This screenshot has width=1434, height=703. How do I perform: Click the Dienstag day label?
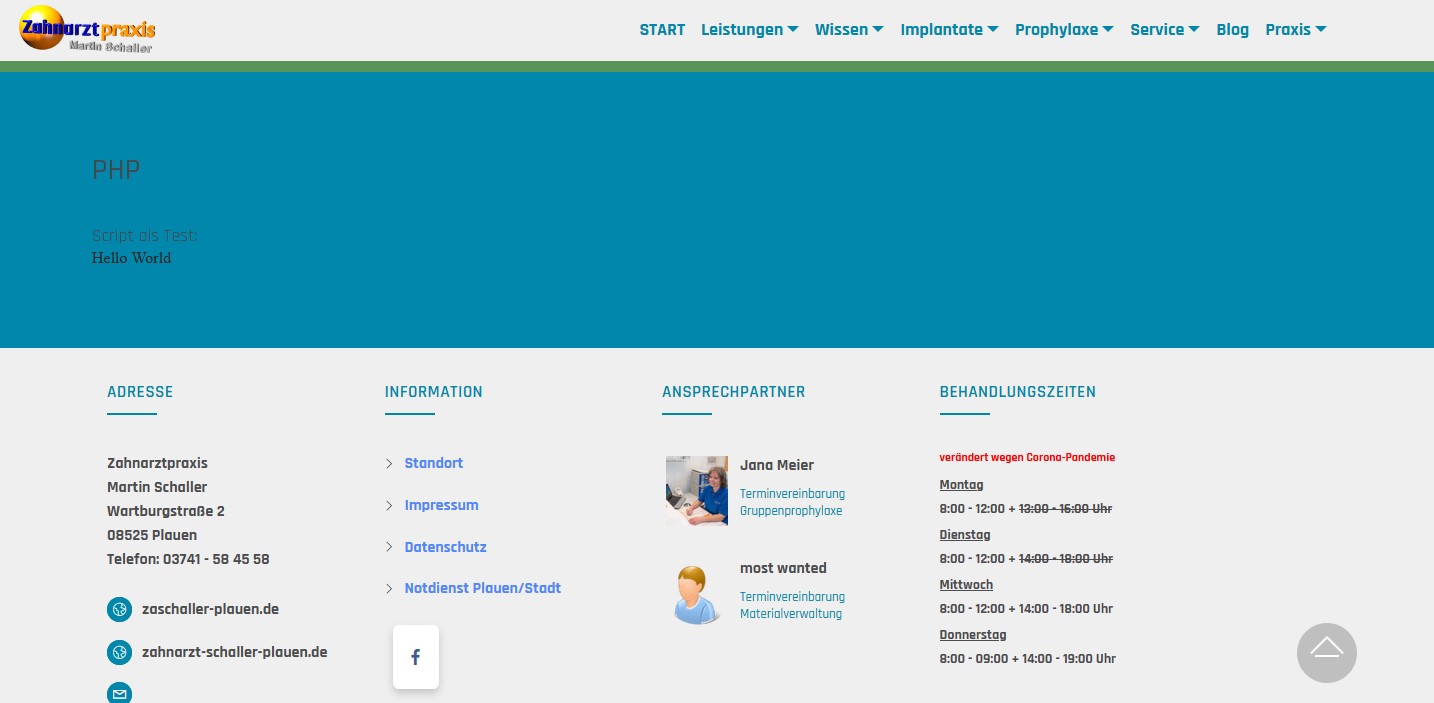(965, 535)
